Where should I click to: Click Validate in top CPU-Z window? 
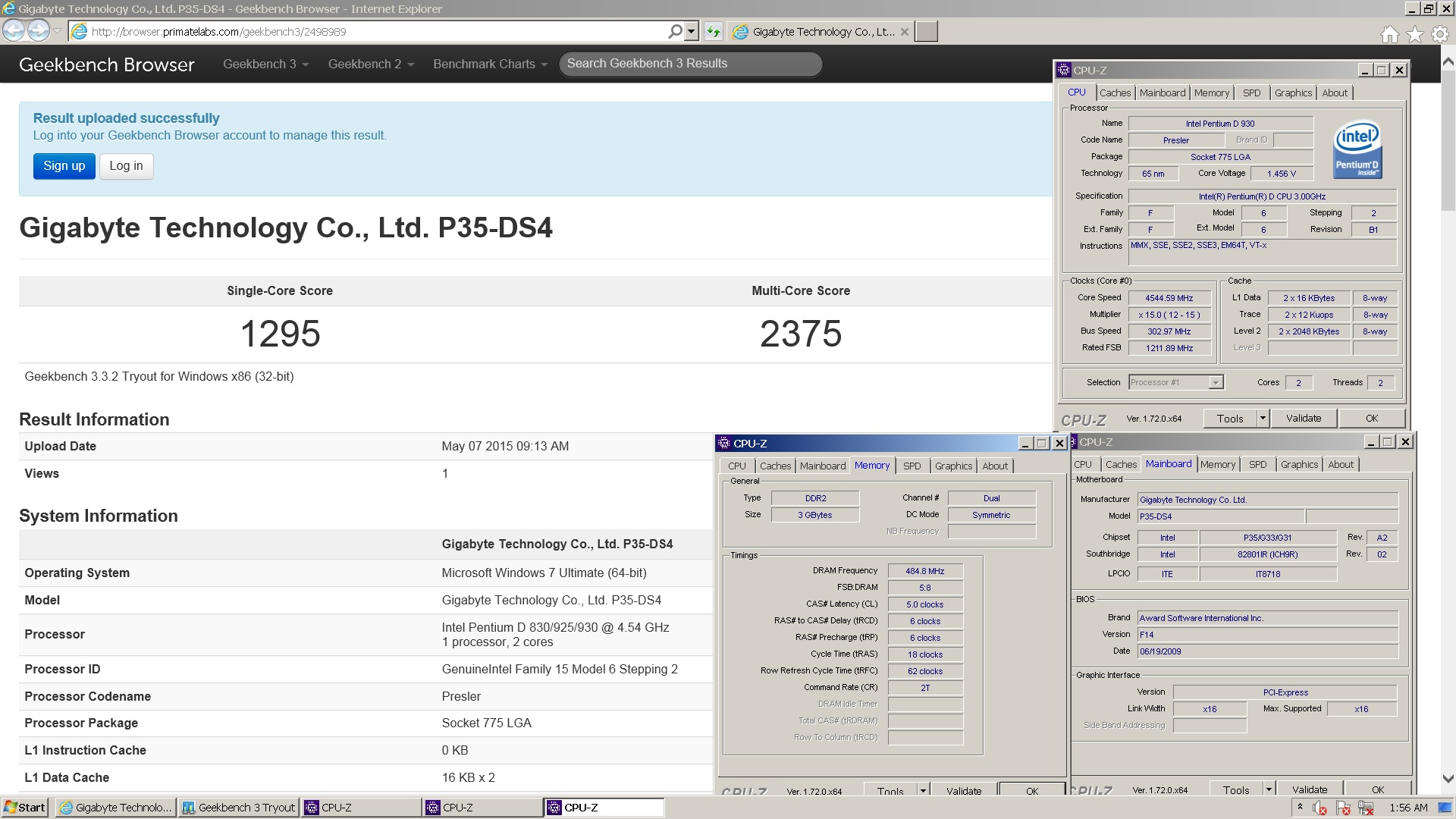coord(1304,419)
